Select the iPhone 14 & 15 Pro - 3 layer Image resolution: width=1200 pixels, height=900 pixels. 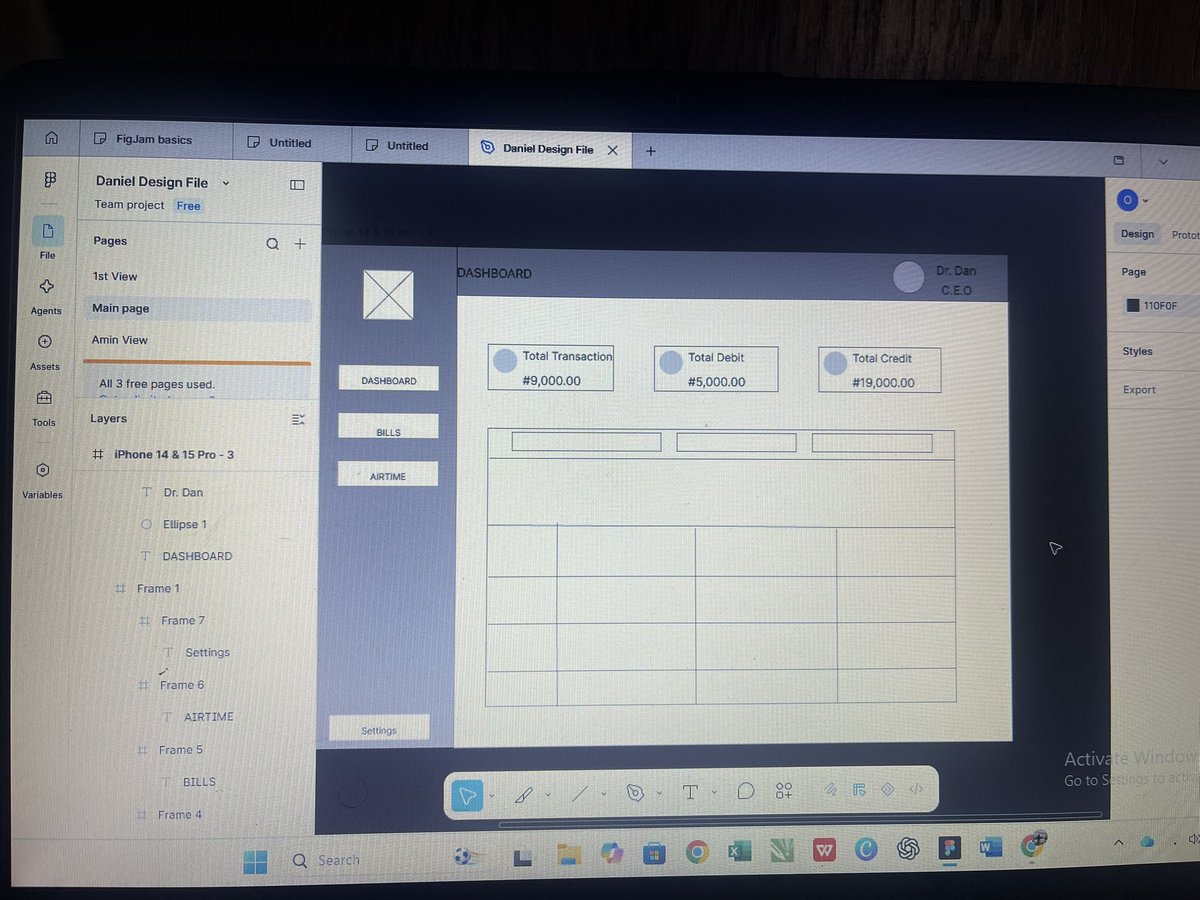click(x=173, y=455)
